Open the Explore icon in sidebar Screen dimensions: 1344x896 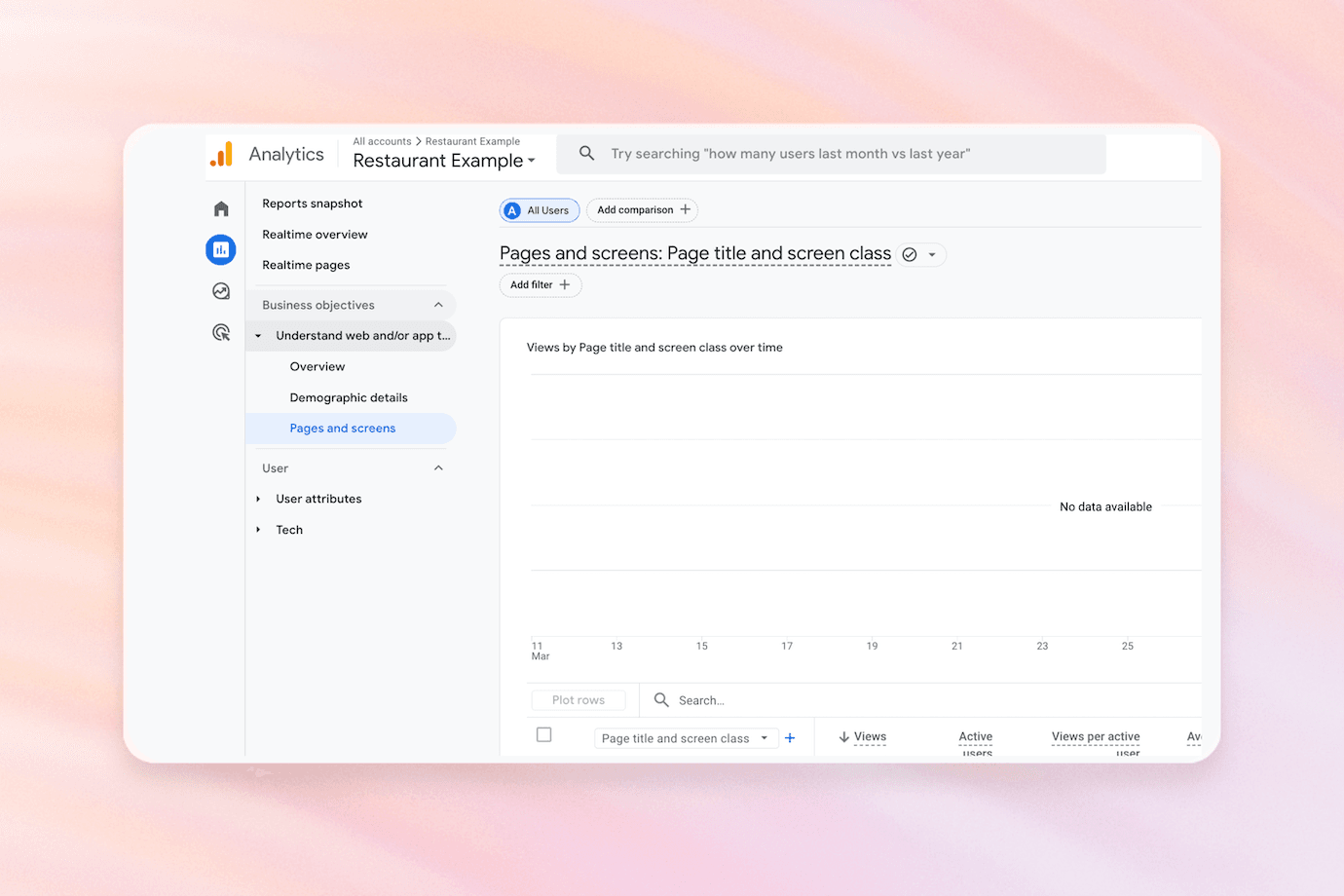coord(221,291)
